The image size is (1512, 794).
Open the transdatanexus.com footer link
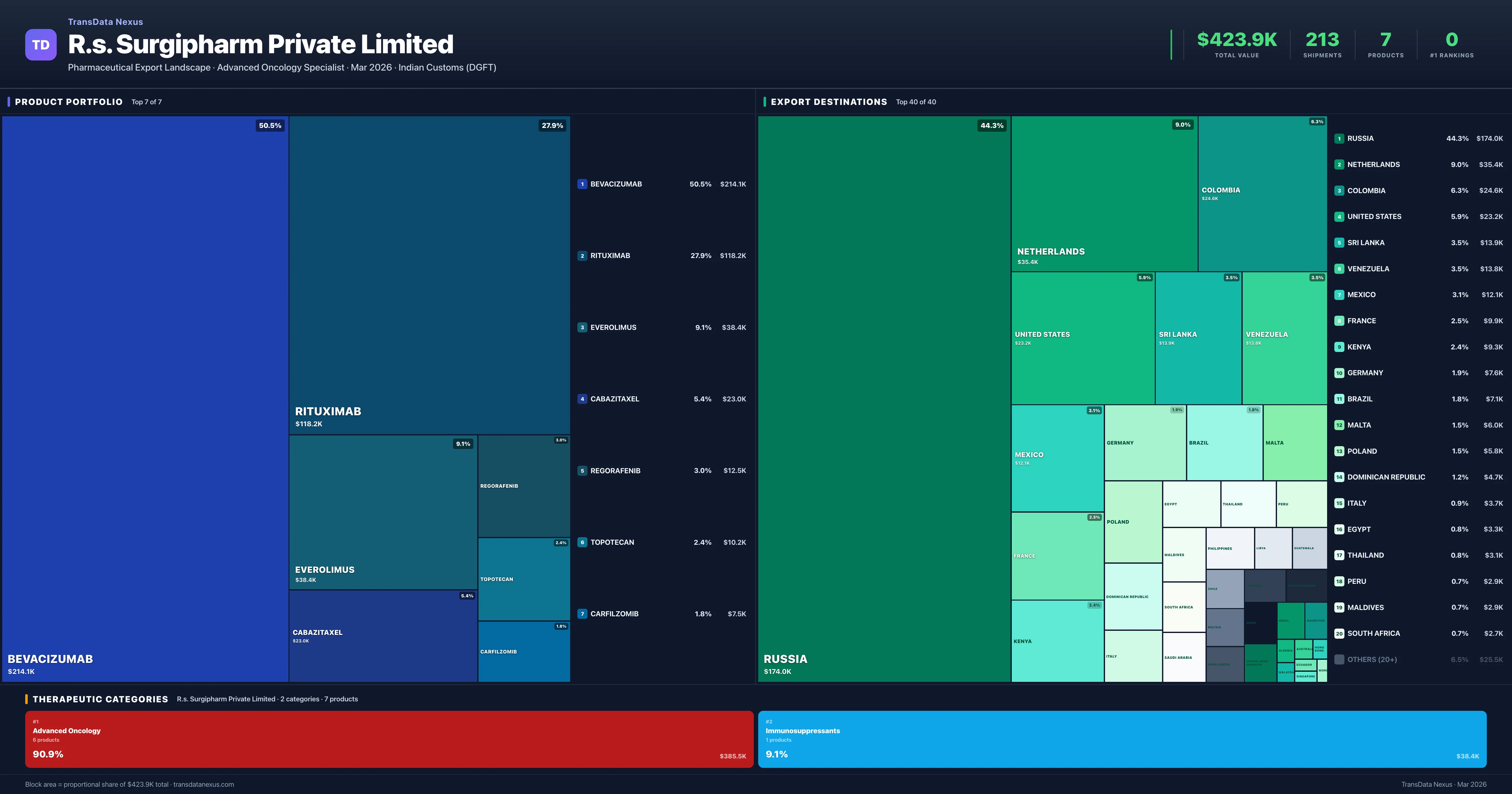(x=205, y=784)
